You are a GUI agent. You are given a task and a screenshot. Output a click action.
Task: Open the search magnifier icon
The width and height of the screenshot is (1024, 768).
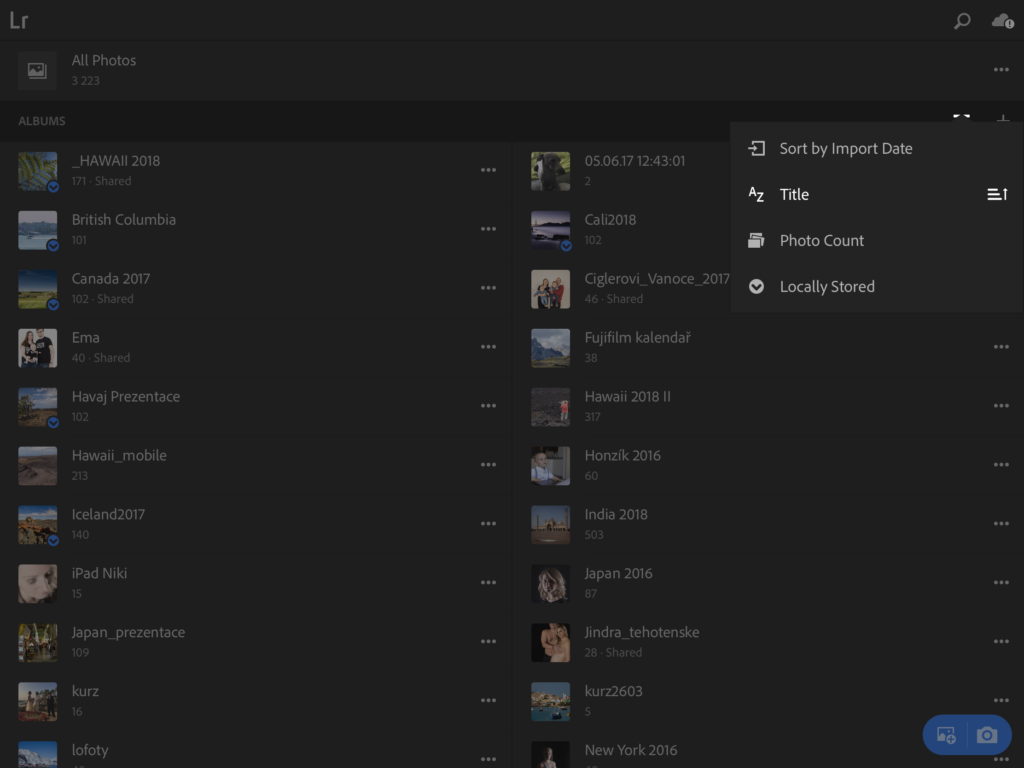click(x=962, y=21)
